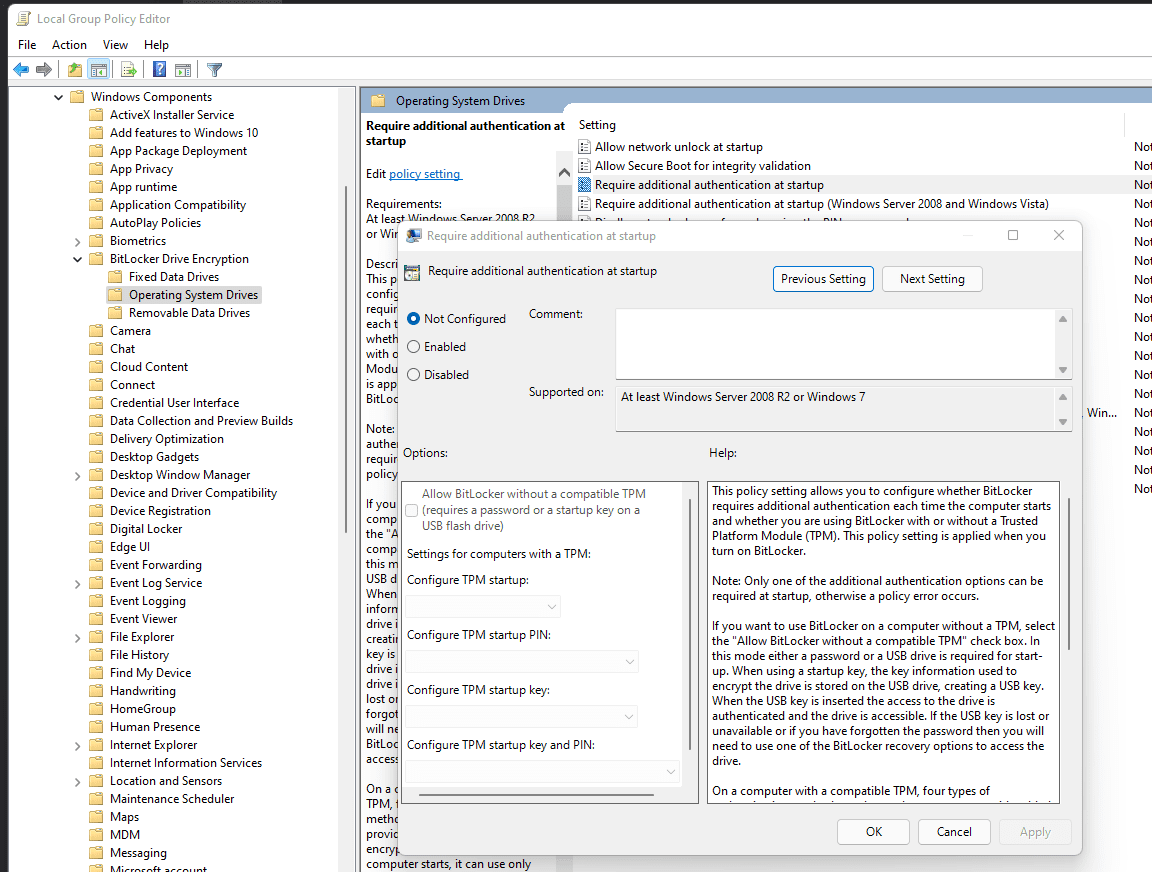
Task: Click the Apply button
Action: [x=1034, y=832]
